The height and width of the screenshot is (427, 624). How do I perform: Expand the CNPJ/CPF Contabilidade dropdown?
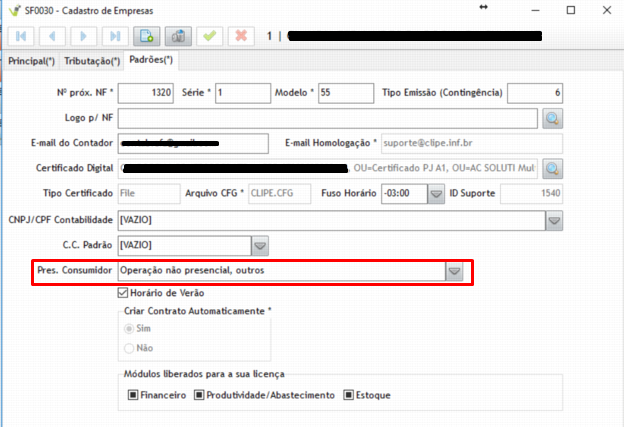[x=553, y=219]
